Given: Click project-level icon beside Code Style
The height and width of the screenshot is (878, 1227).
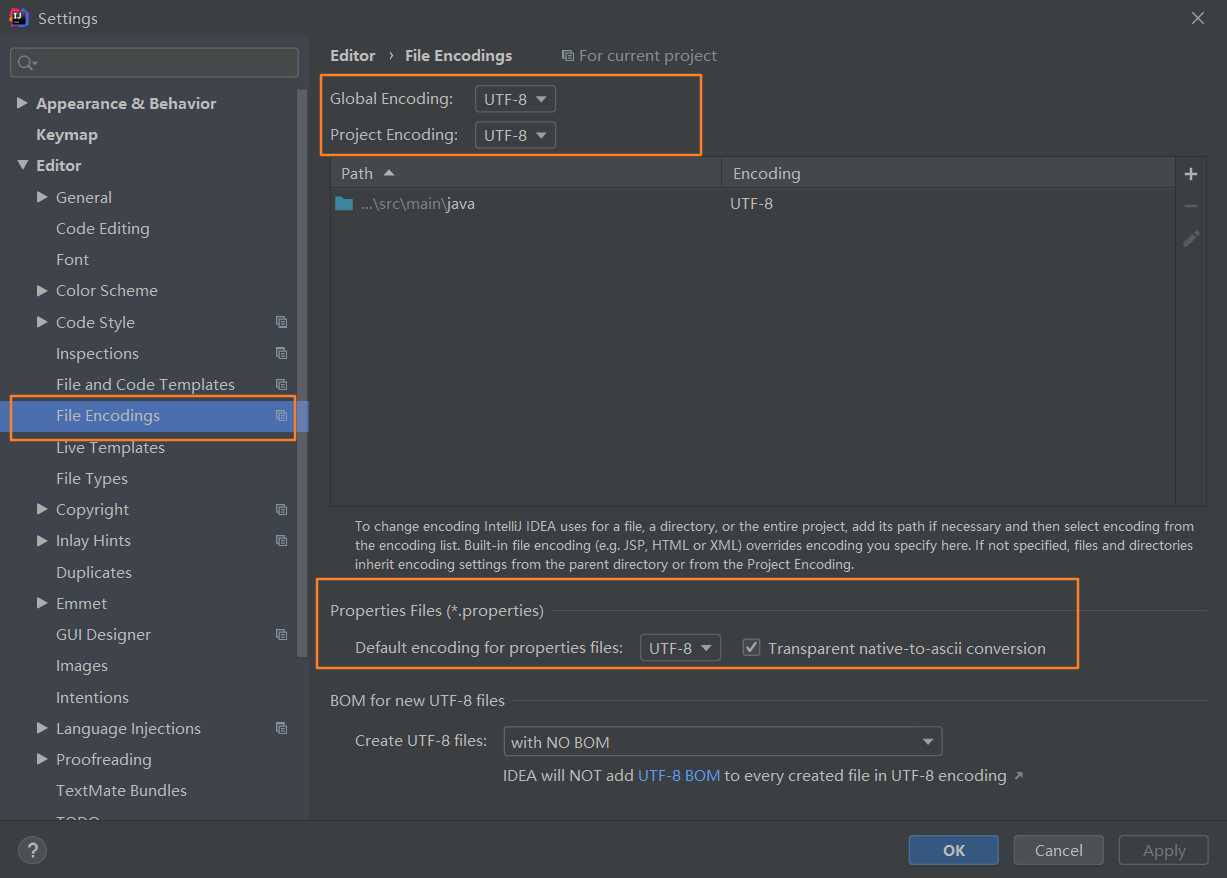Looking at the screenshot, I should point(282,322).
